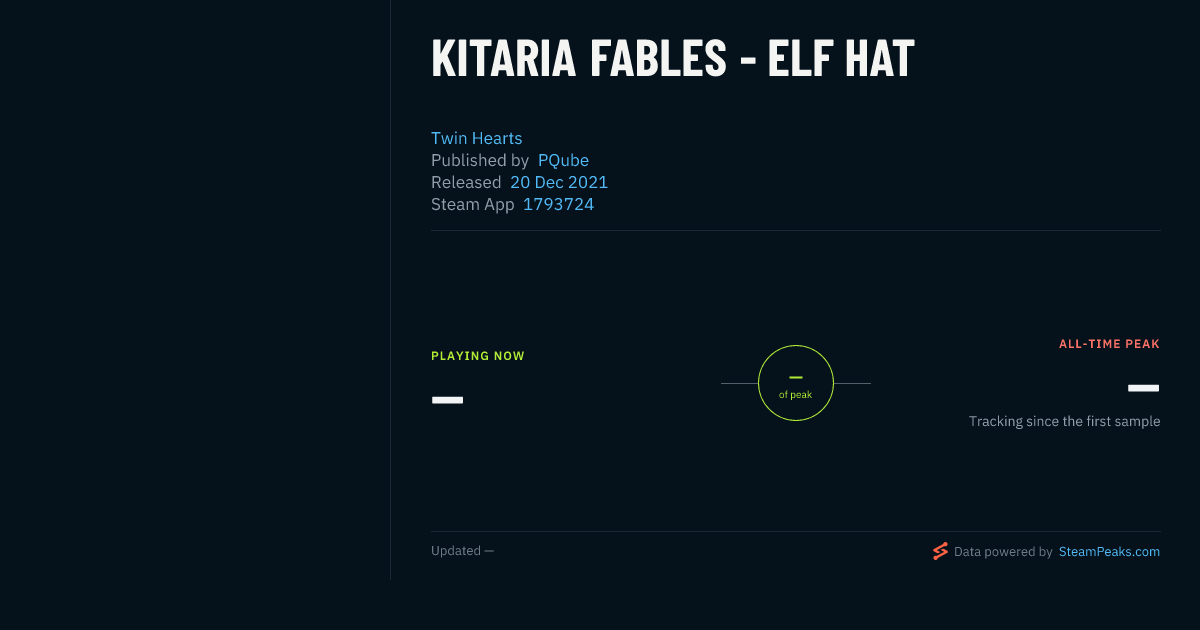The height and width of the screenshot is (630, 1200).
Task: Open the SteamPeaks.com link
Action: tap(1109, 551)
